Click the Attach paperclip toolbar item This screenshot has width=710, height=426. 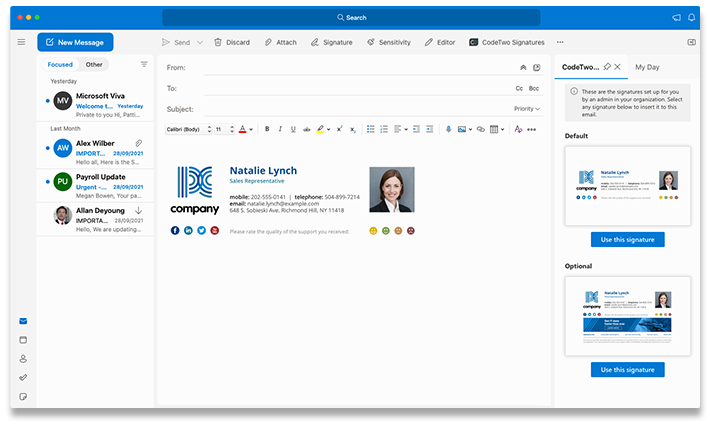tap(281, 42)
